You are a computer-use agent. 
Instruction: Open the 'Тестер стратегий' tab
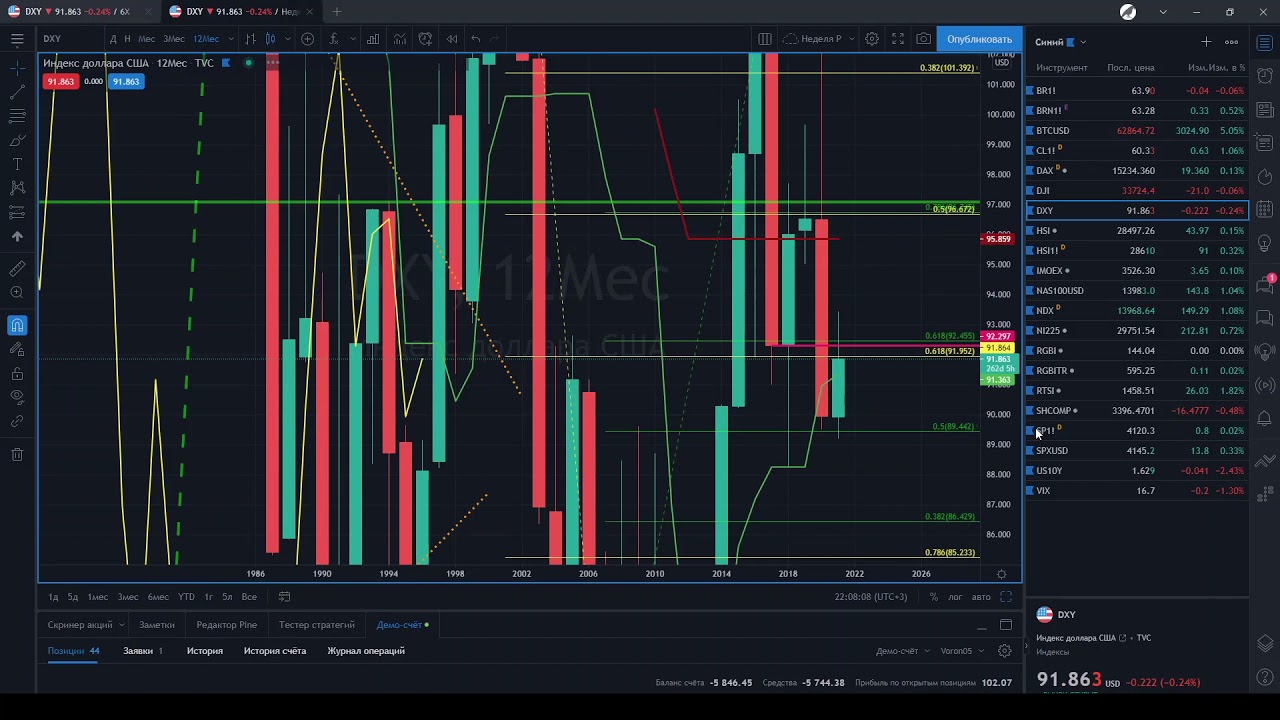[x=317, y=625]
